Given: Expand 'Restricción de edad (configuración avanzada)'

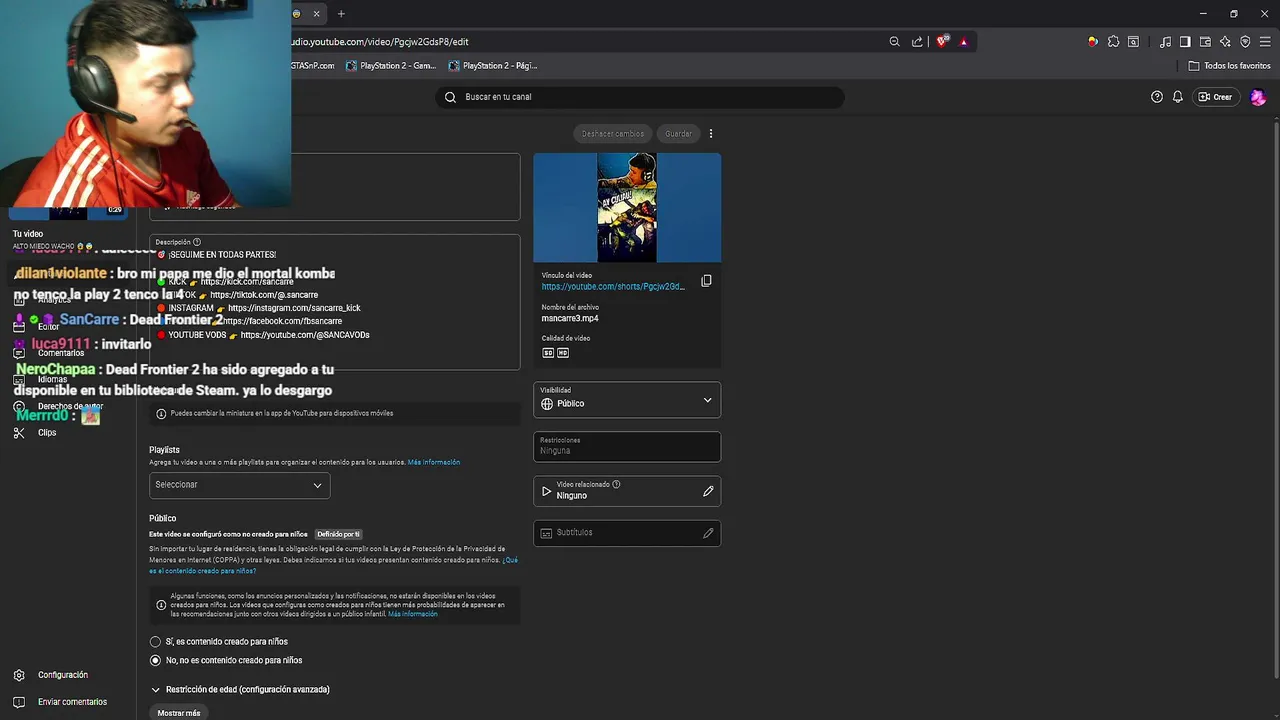Looking at the screenshot, I should pos(240,689).
